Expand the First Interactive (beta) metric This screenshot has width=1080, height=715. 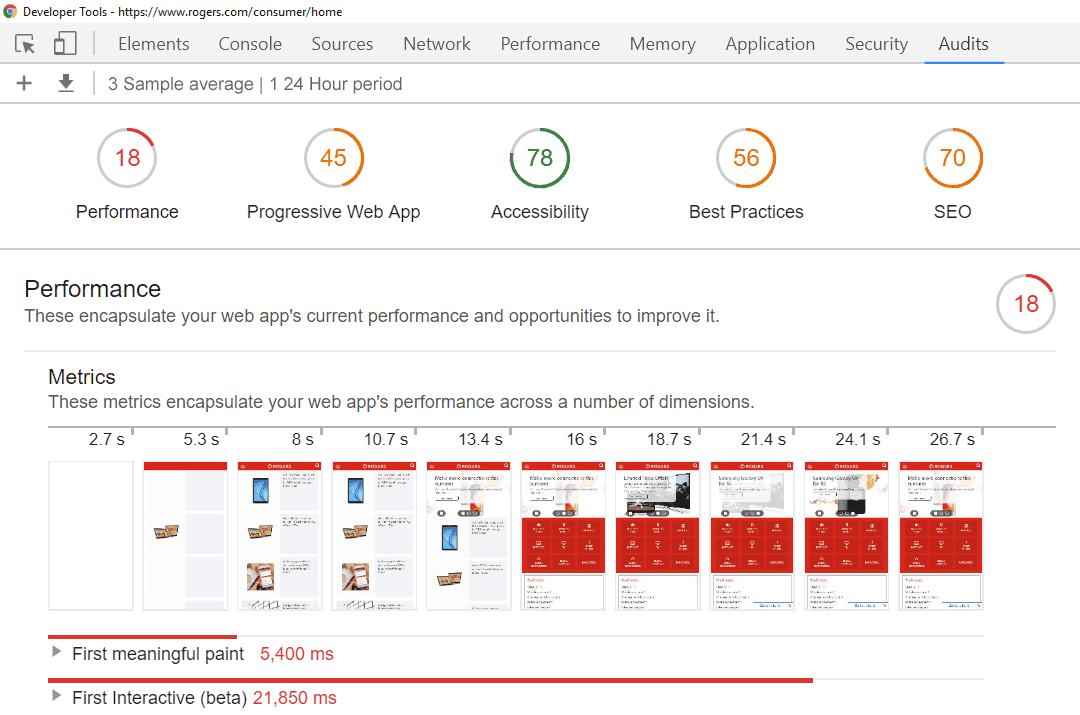point(56,697)
